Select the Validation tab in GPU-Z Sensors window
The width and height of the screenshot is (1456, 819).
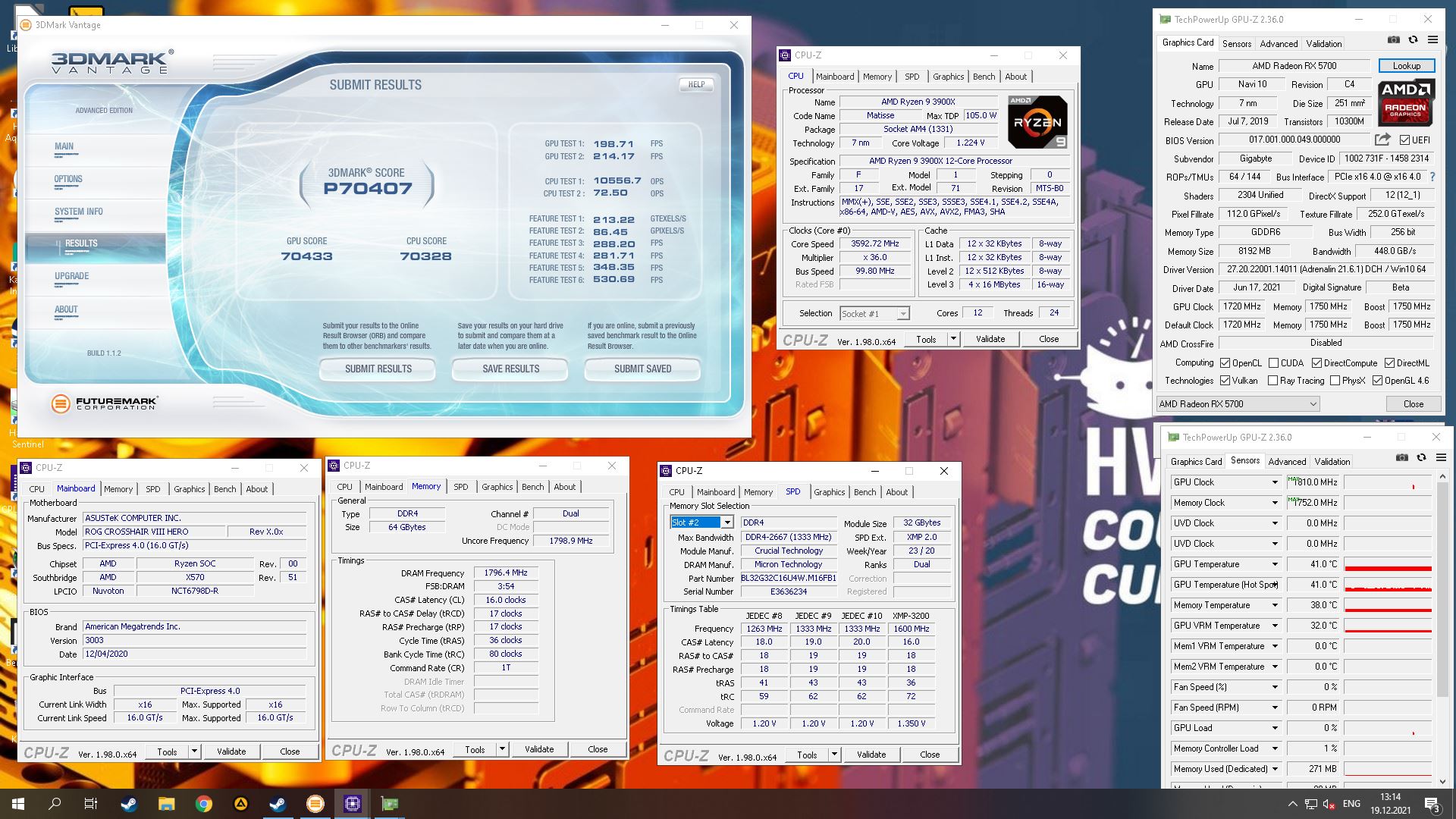1332,462
